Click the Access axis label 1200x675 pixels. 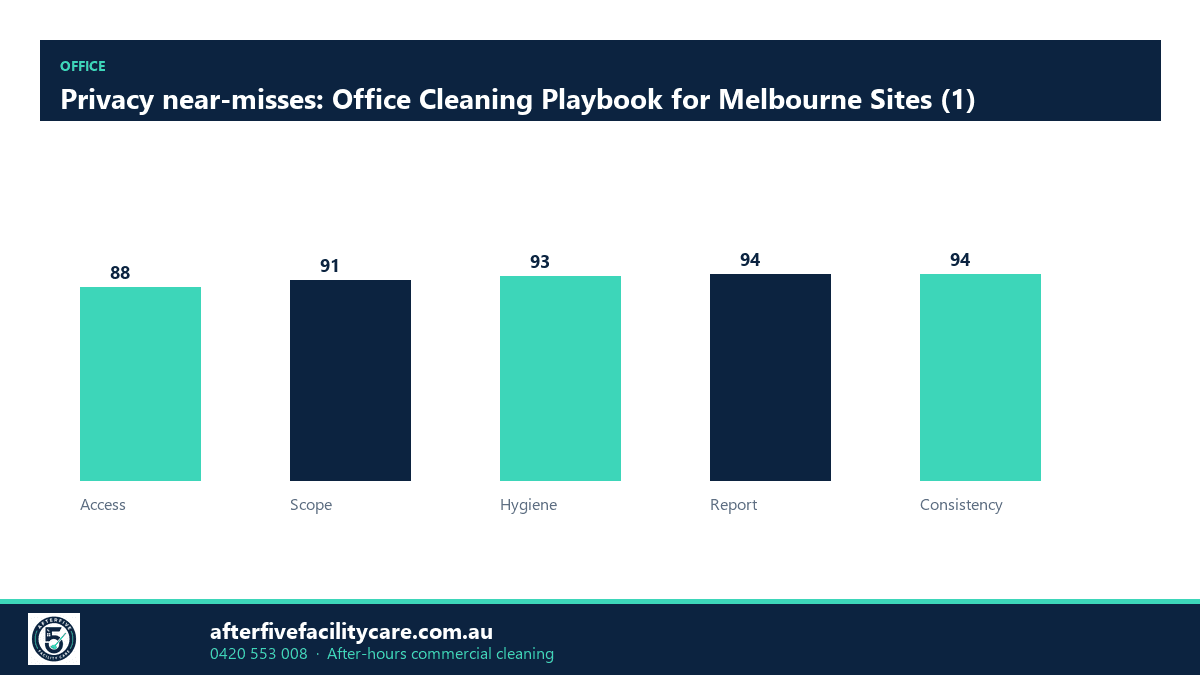[103, 505]
